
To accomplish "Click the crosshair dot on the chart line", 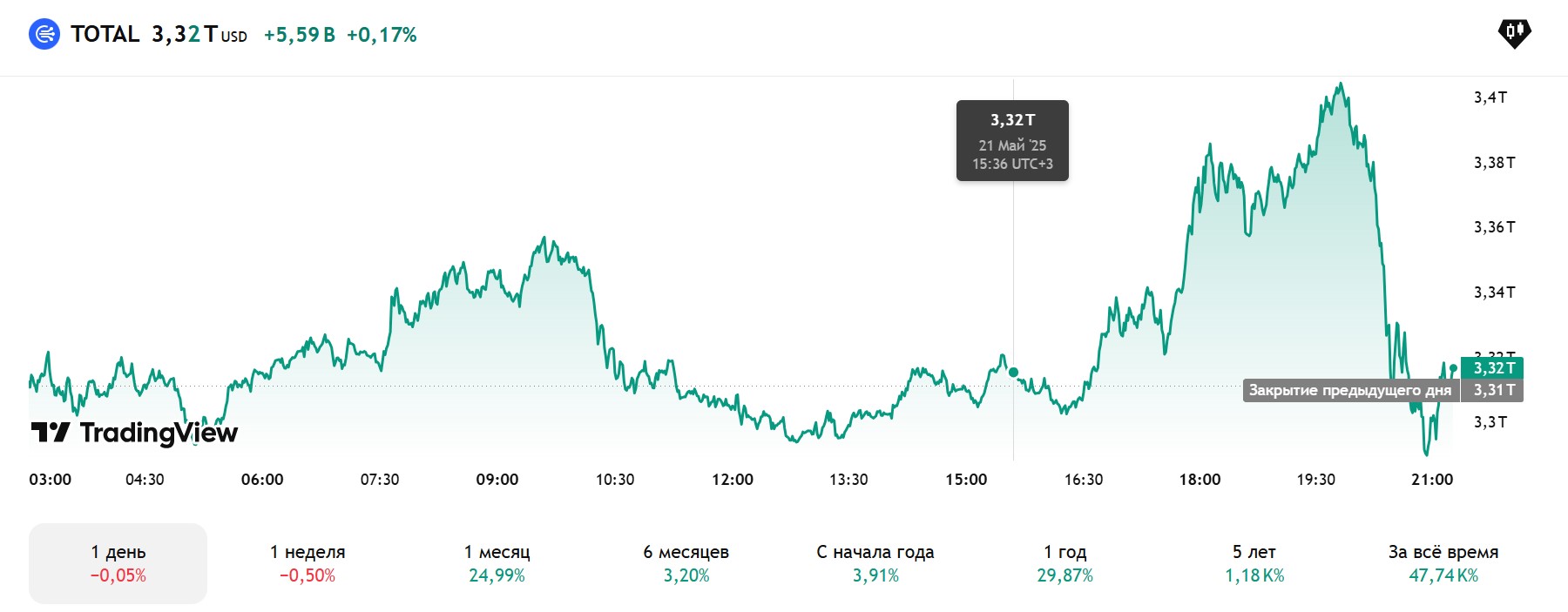I will point(1013,373).
